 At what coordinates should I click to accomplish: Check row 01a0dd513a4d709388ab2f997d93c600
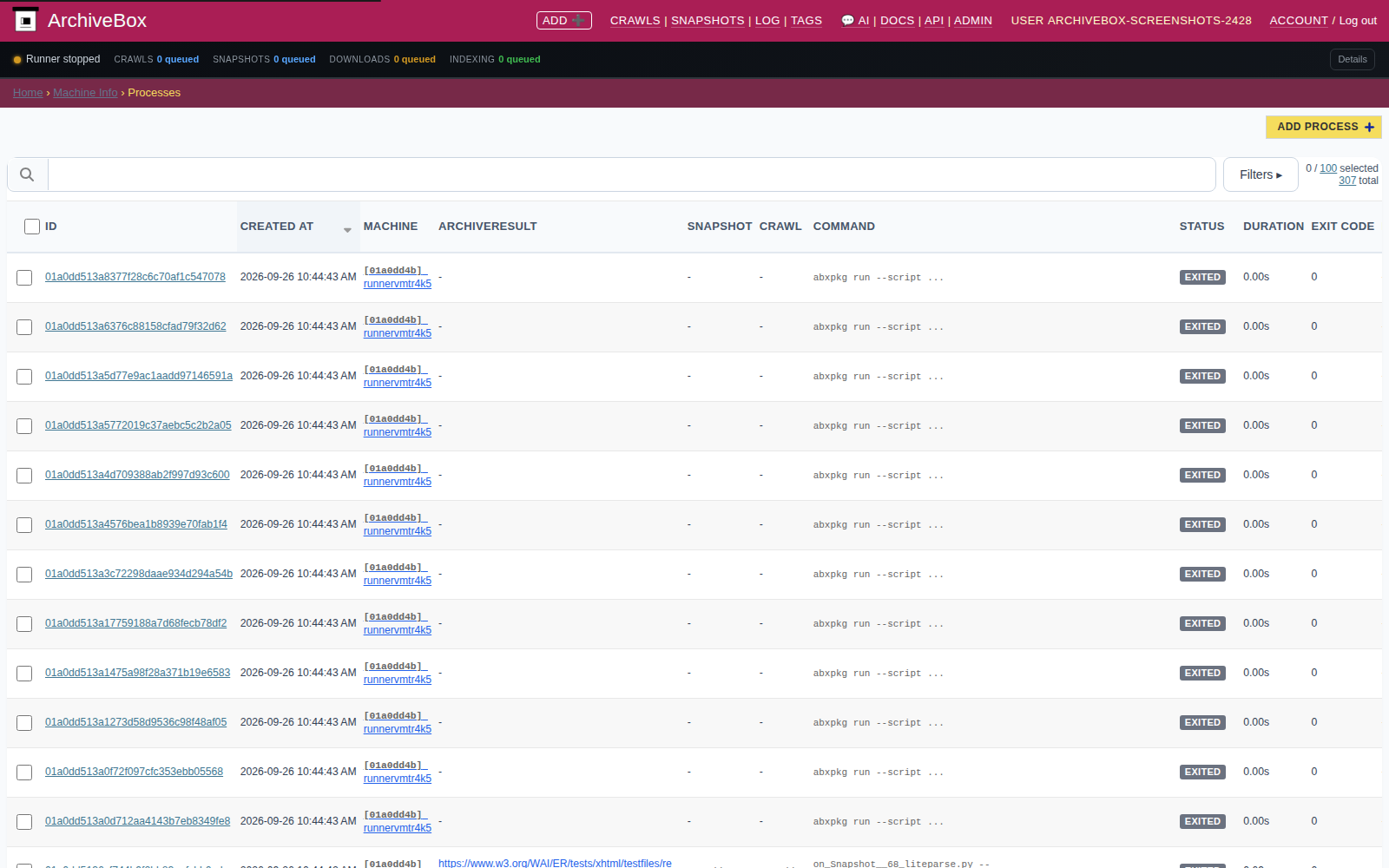[x=24, y=476]
